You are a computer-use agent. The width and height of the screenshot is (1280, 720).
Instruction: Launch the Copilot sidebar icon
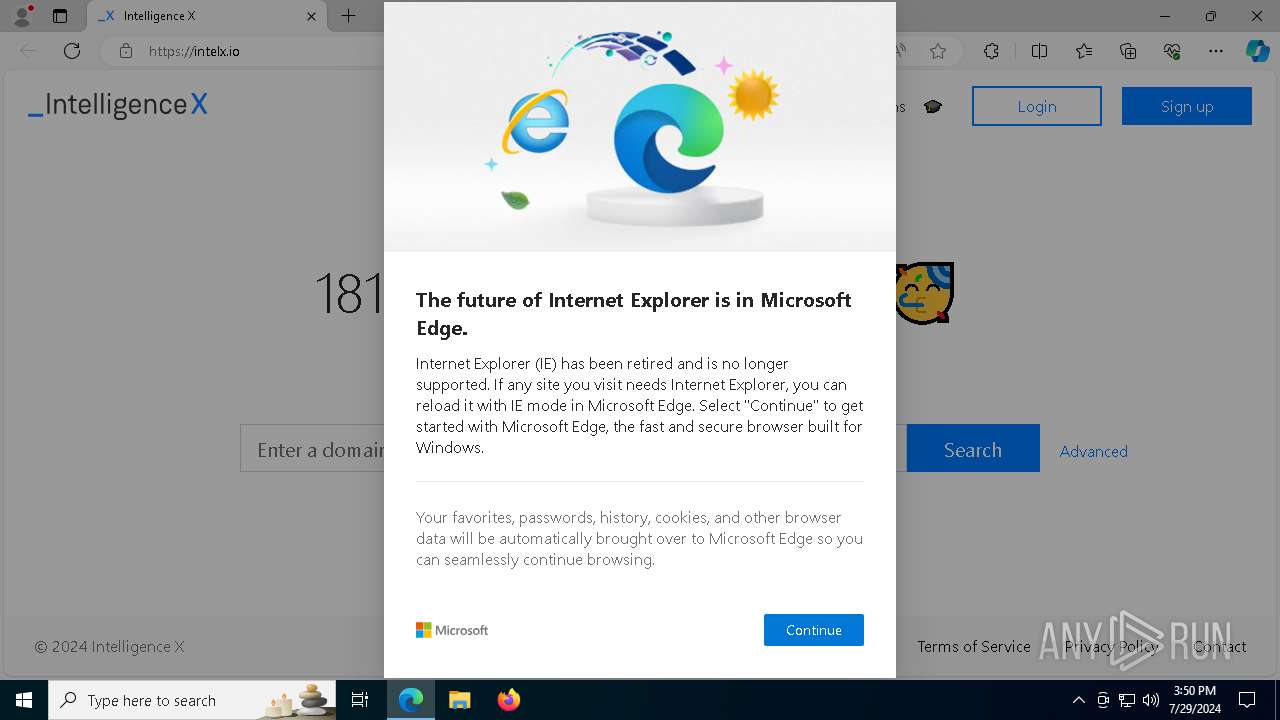click(1257, 51)
